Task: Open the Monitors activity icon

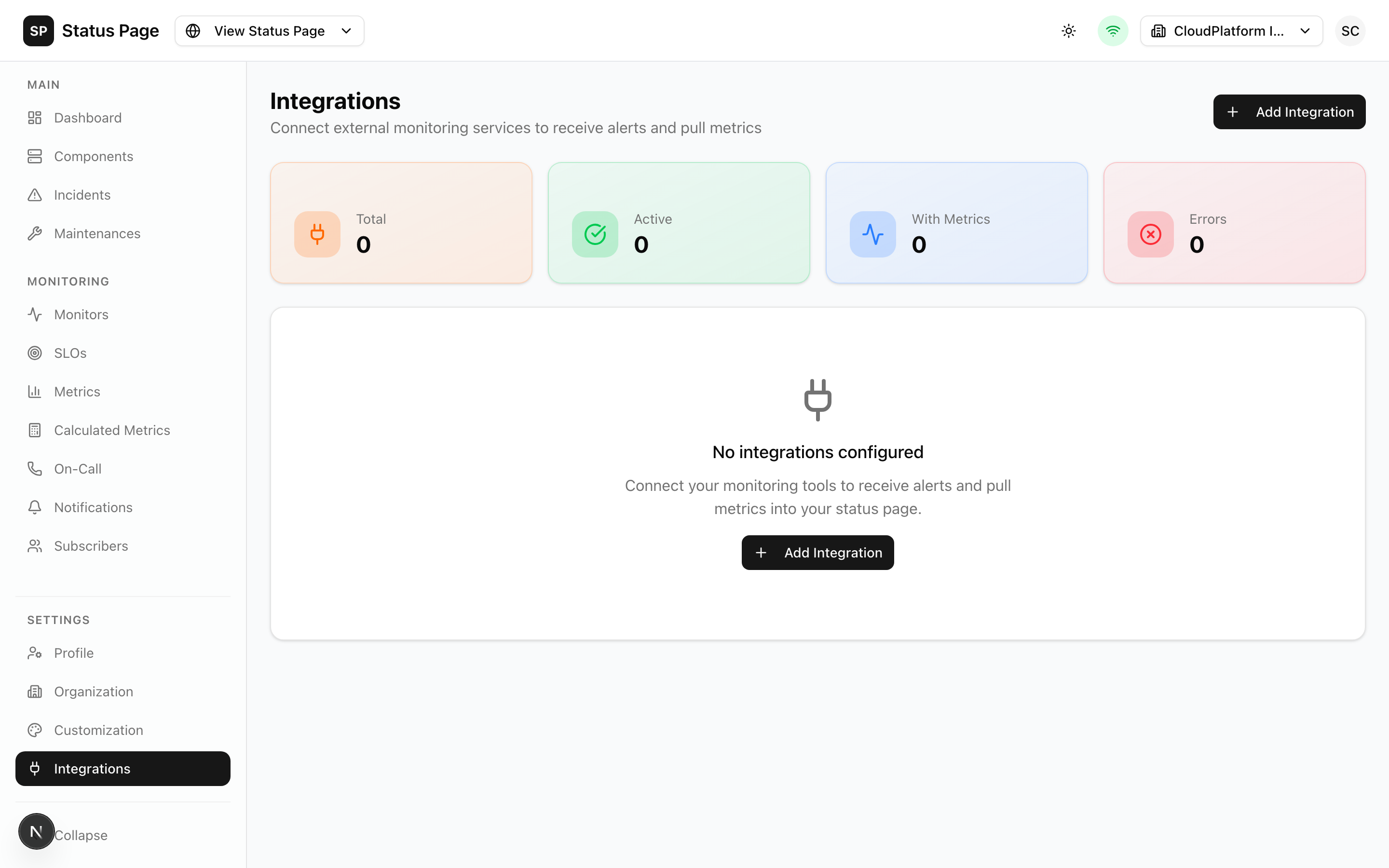Action: point(34,314)
